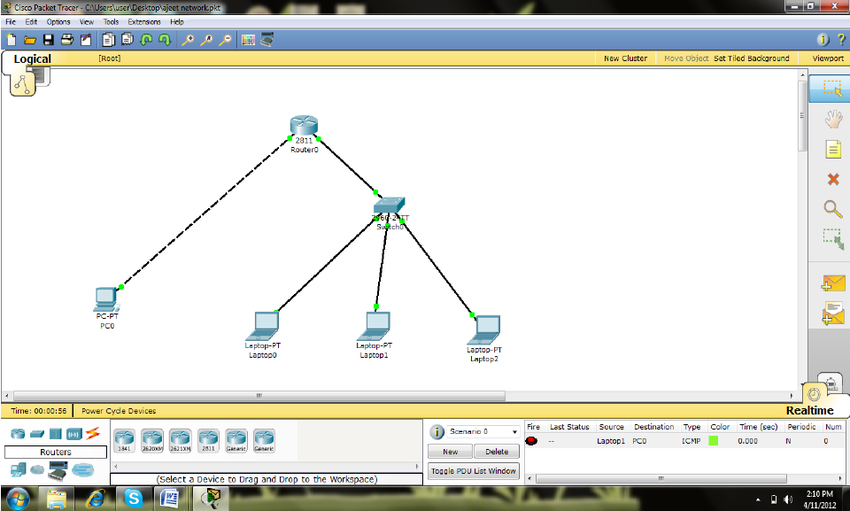This screenshot has width=850, height=511.
Task: Click Set Tiled Background
Action: (x=751, y=59)
